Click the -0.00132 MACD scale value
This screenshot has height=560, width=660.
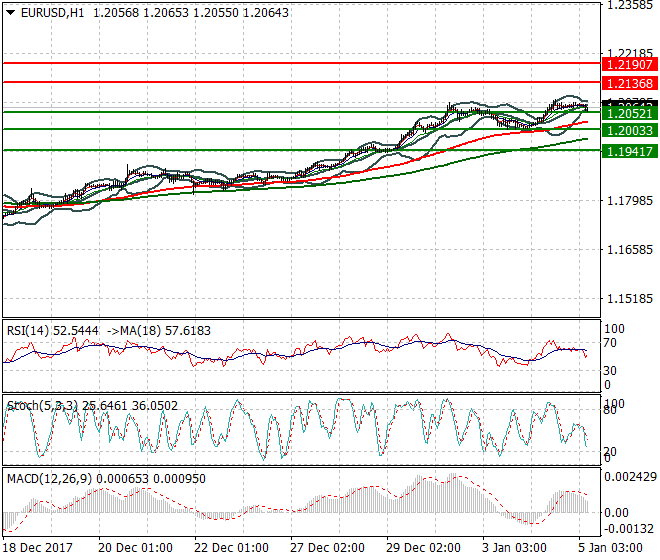click(629, 528)
